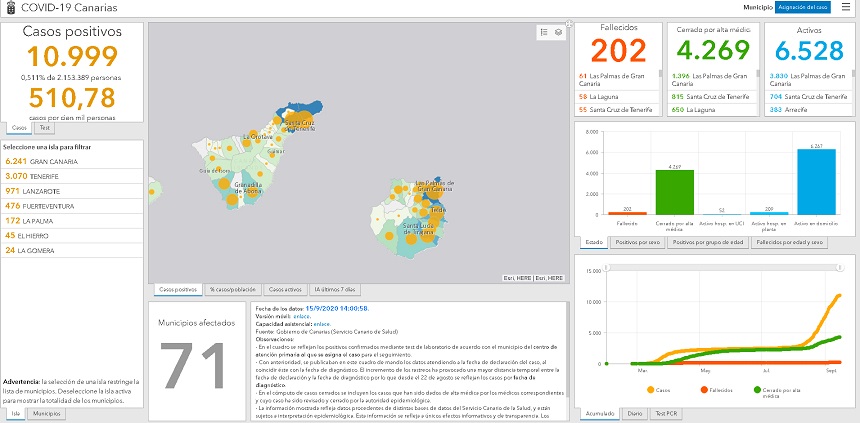The width and height of the screenshot is (860, 423).
Task: Select GRAN CANARIA in the island list
Action: pos(54,160)
